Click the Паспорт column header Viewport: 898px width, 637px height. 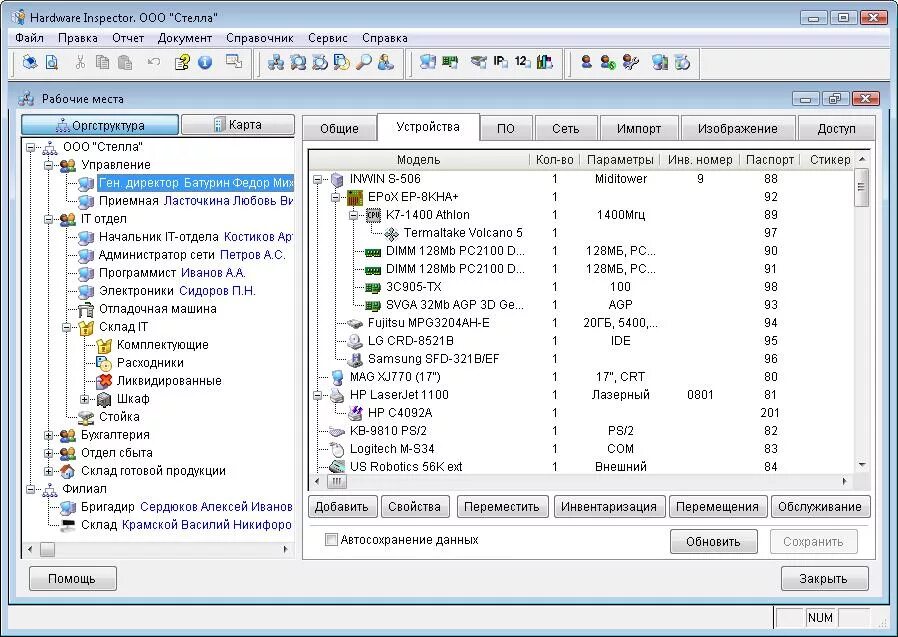point(770,160)
